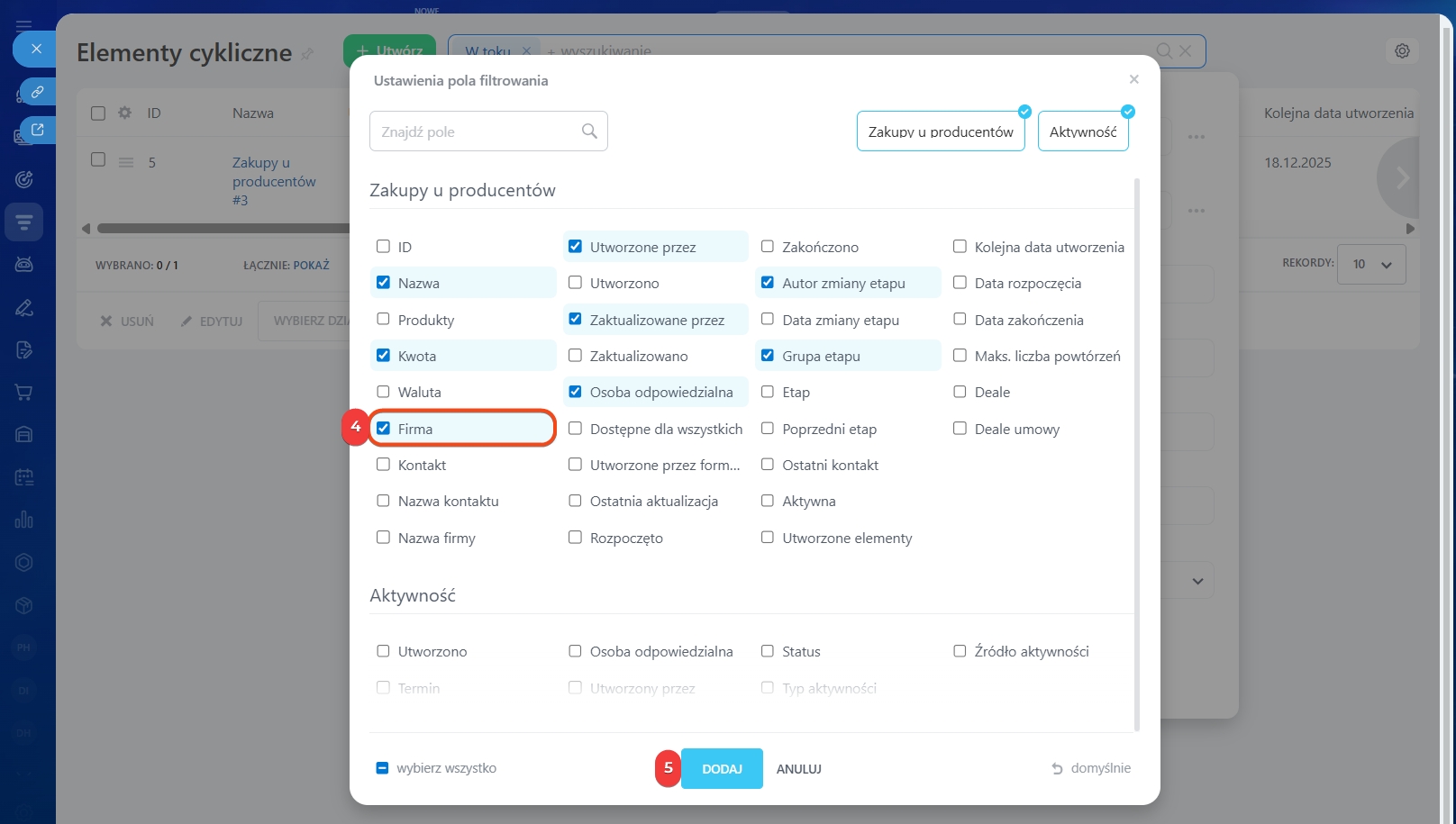Open the bar chart icon in sidebar
1456x824 pixels.
[x=24, y=520]
